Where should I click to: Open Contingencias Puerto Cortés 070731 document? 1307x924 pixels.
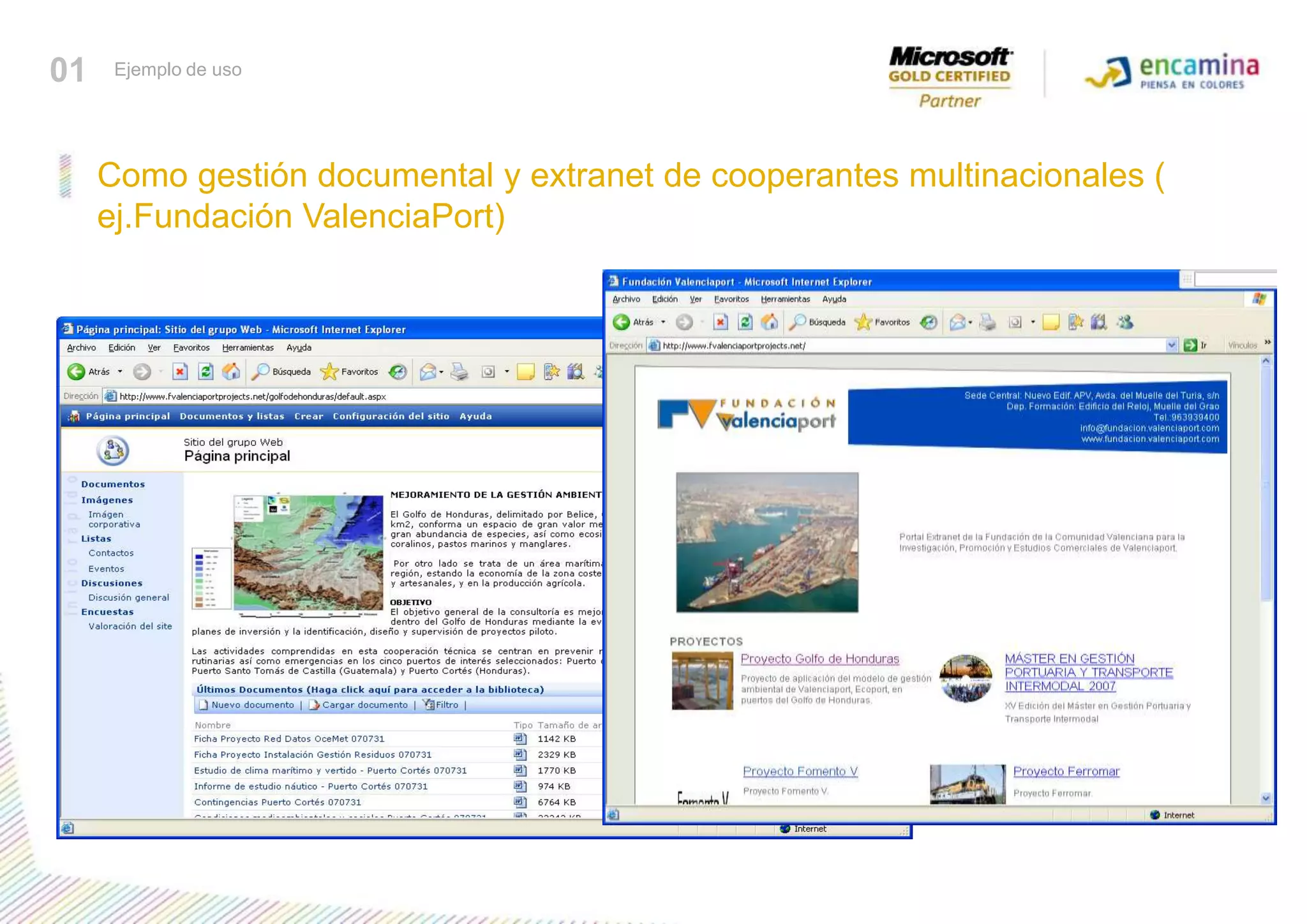278,803
